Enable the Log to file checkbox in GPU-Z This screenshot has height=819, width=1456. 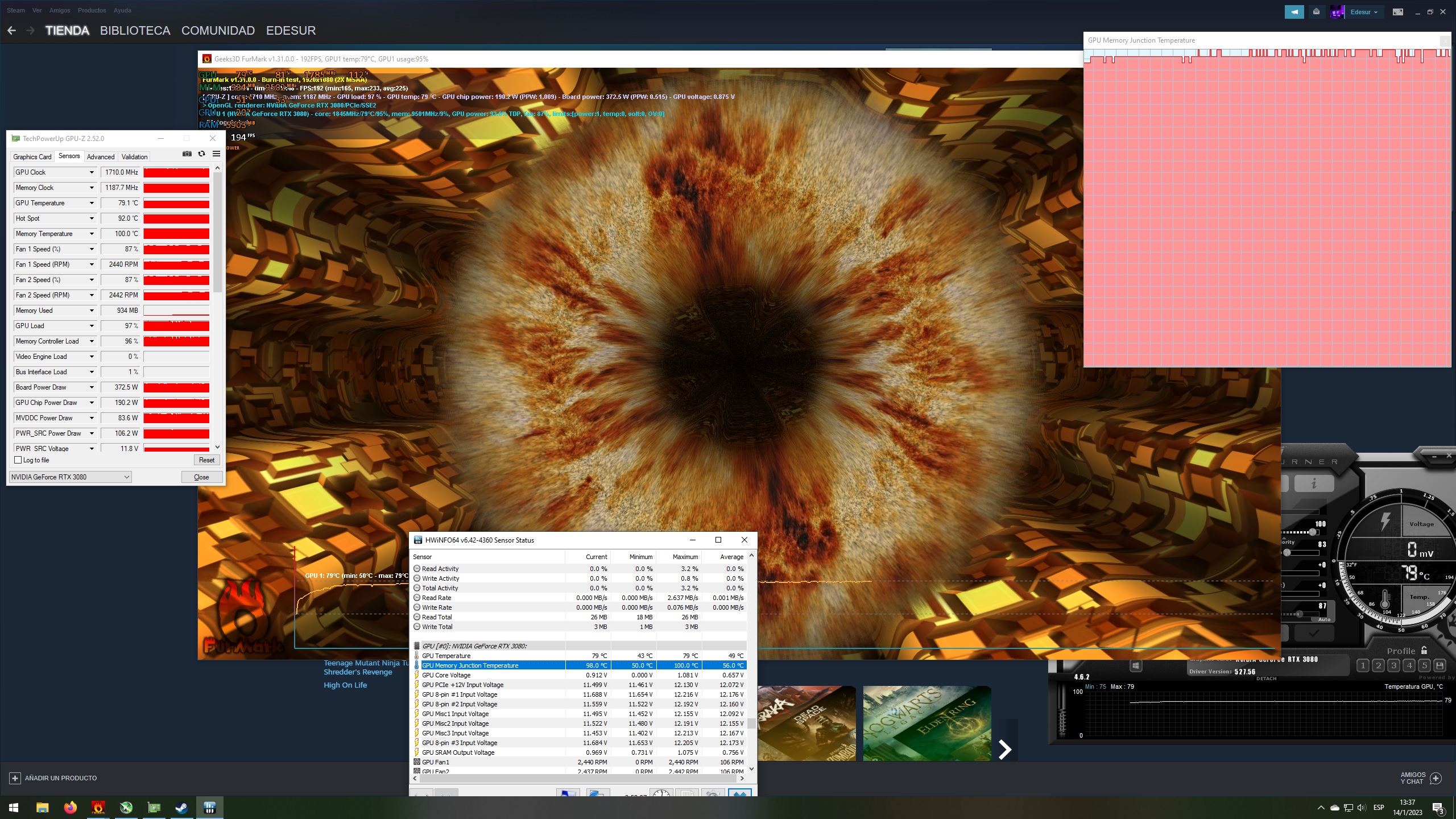click(19, 460)
